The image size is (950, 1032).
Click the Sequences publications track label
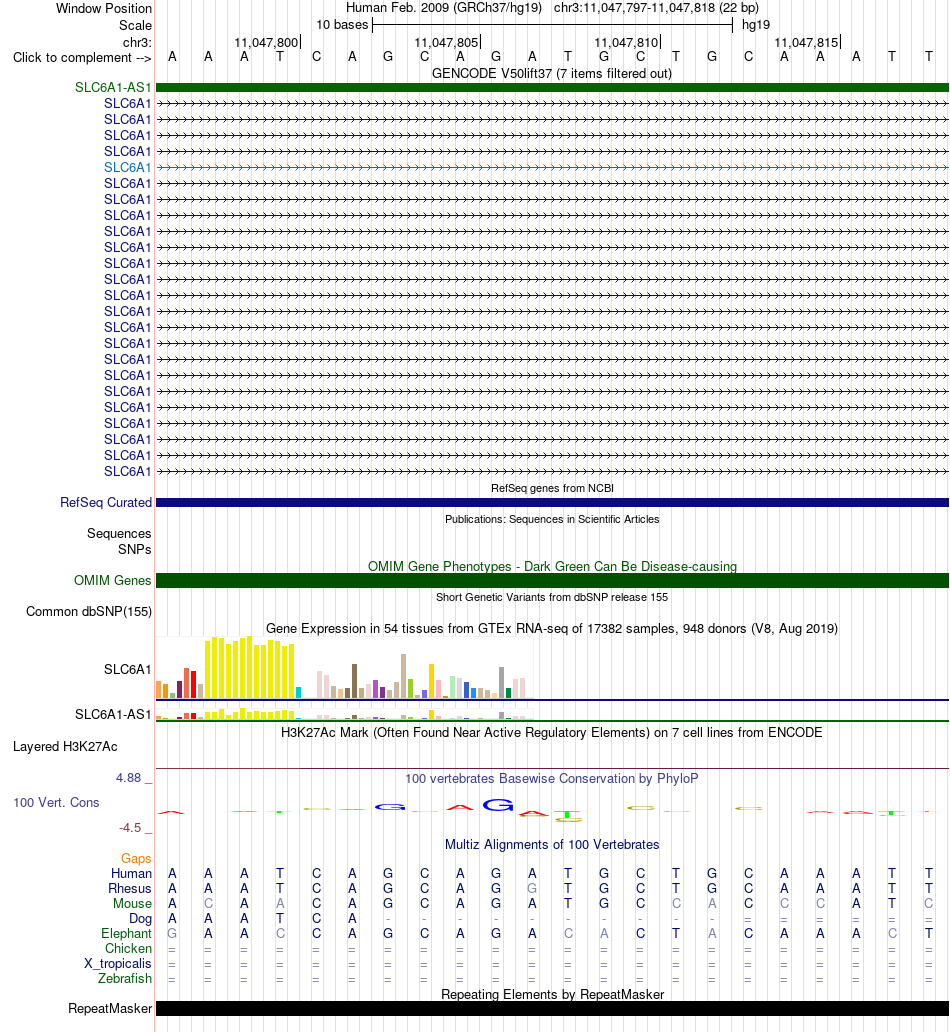click(119, 534)
